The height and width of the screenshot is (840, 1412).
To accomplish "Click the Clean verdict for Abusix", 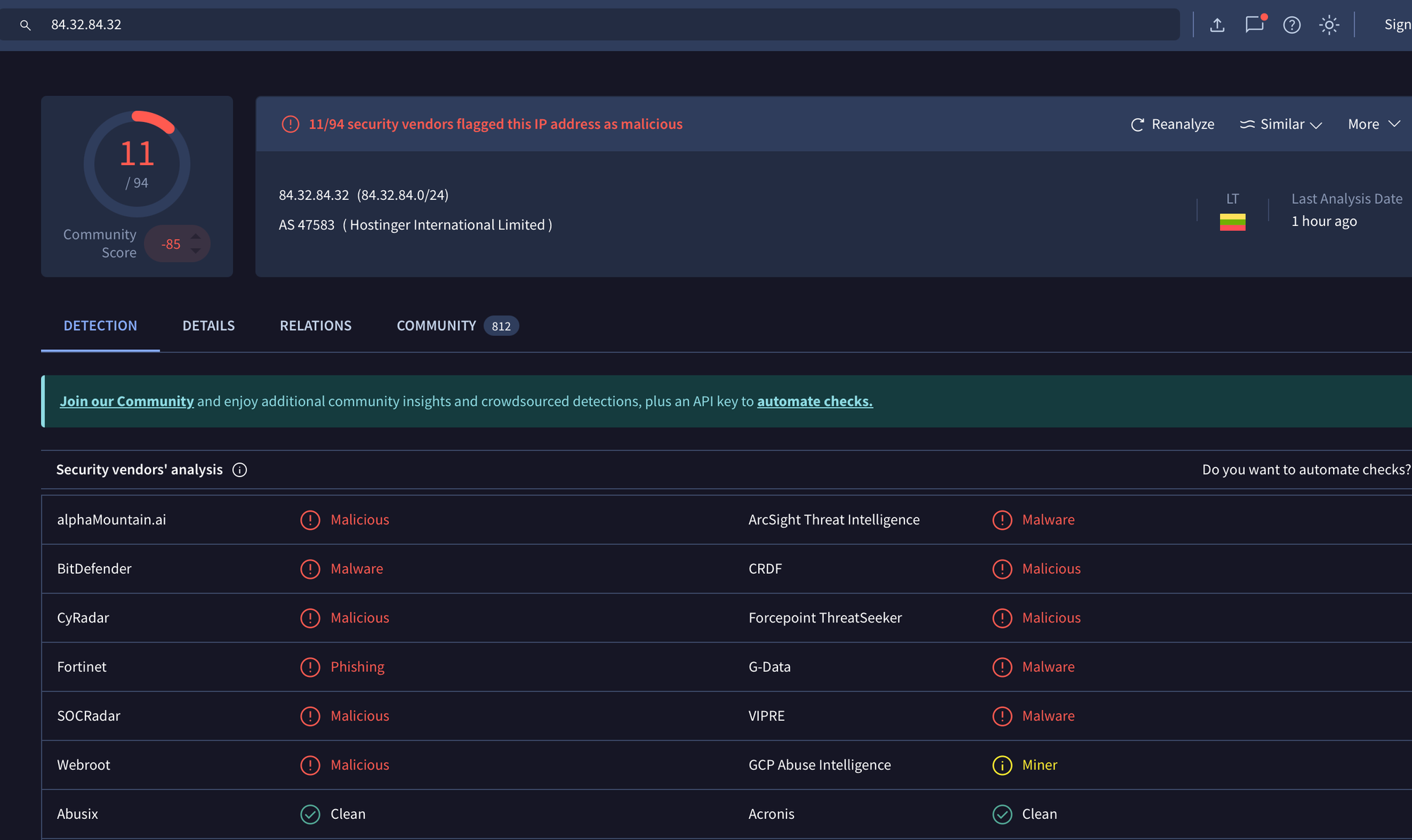I will tap(348, 815).
